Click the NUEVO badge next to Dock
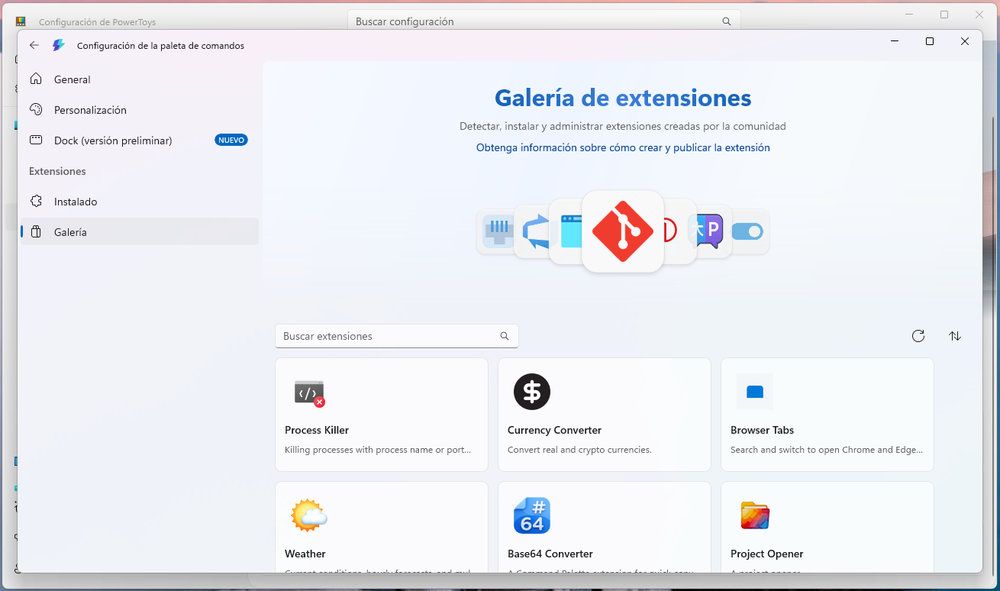 231,140
